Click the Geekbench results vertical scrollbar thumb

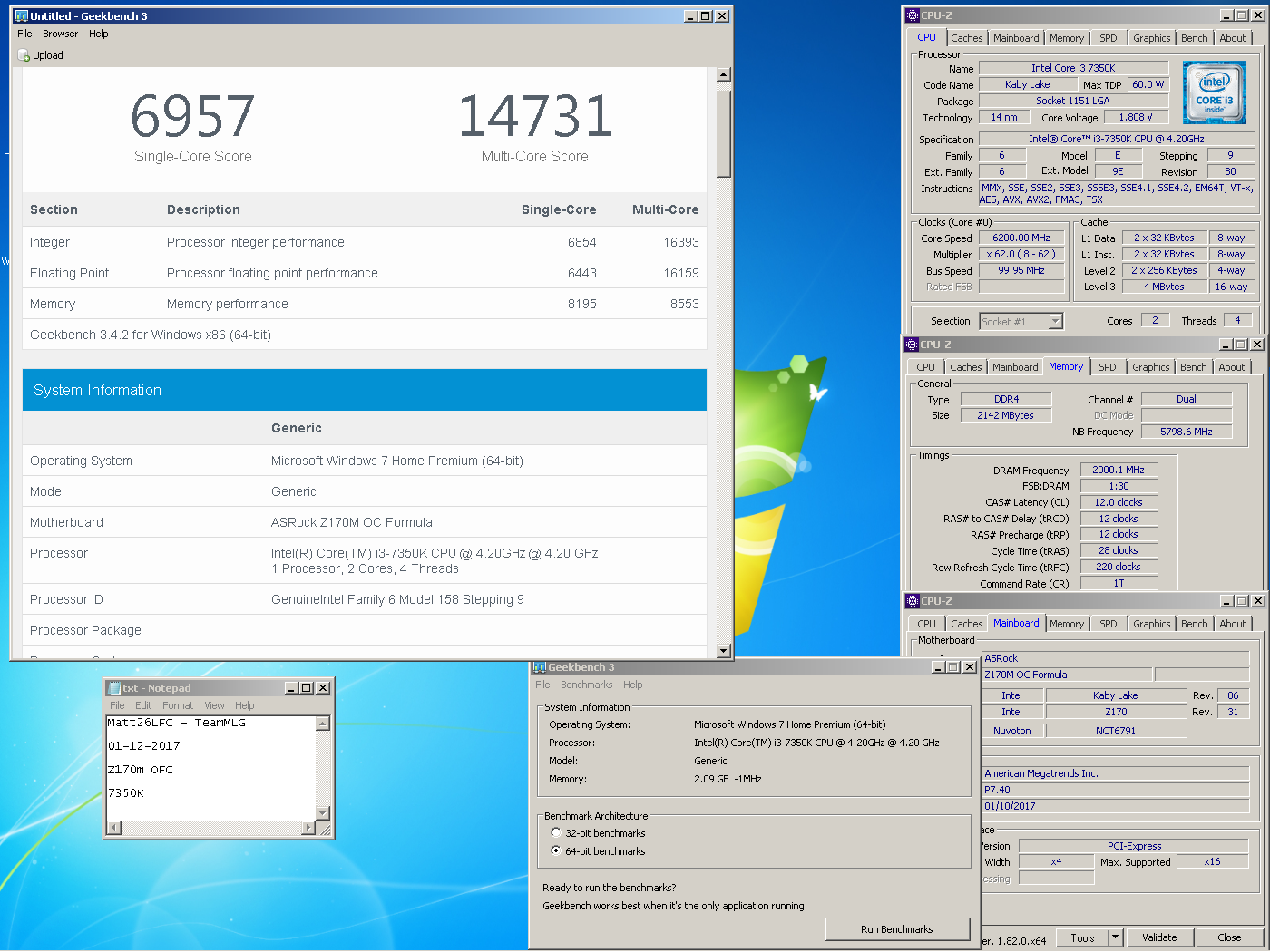[723, 133]
